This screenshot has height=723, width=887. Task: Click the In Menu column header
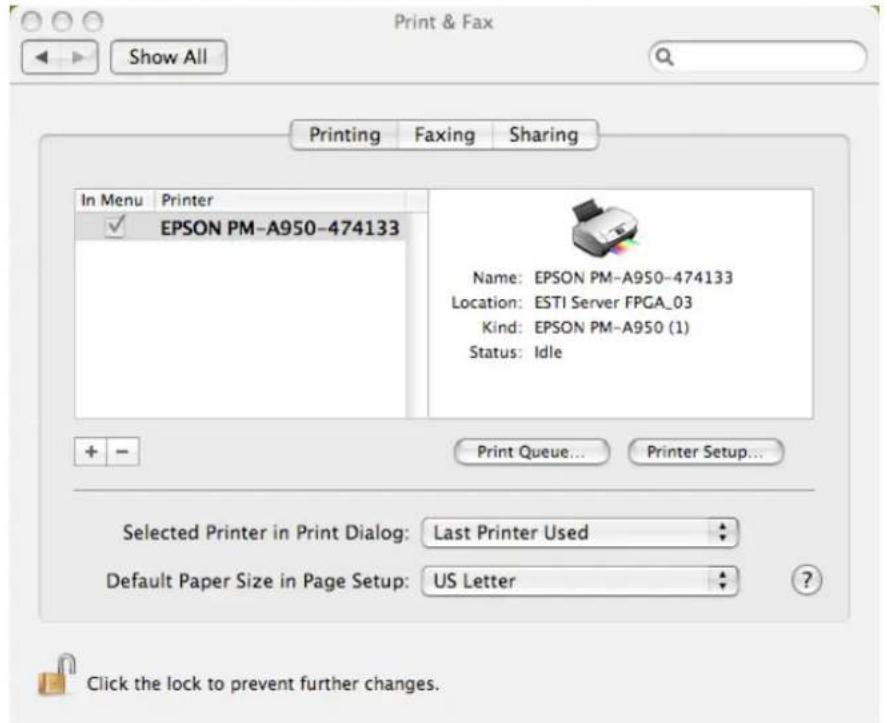(x=112, y=200)
